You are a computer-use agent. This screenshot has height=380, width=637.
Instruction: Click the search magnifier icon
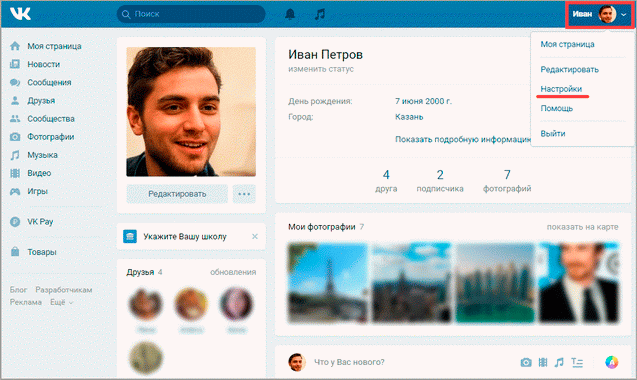(x=126, y=14)
